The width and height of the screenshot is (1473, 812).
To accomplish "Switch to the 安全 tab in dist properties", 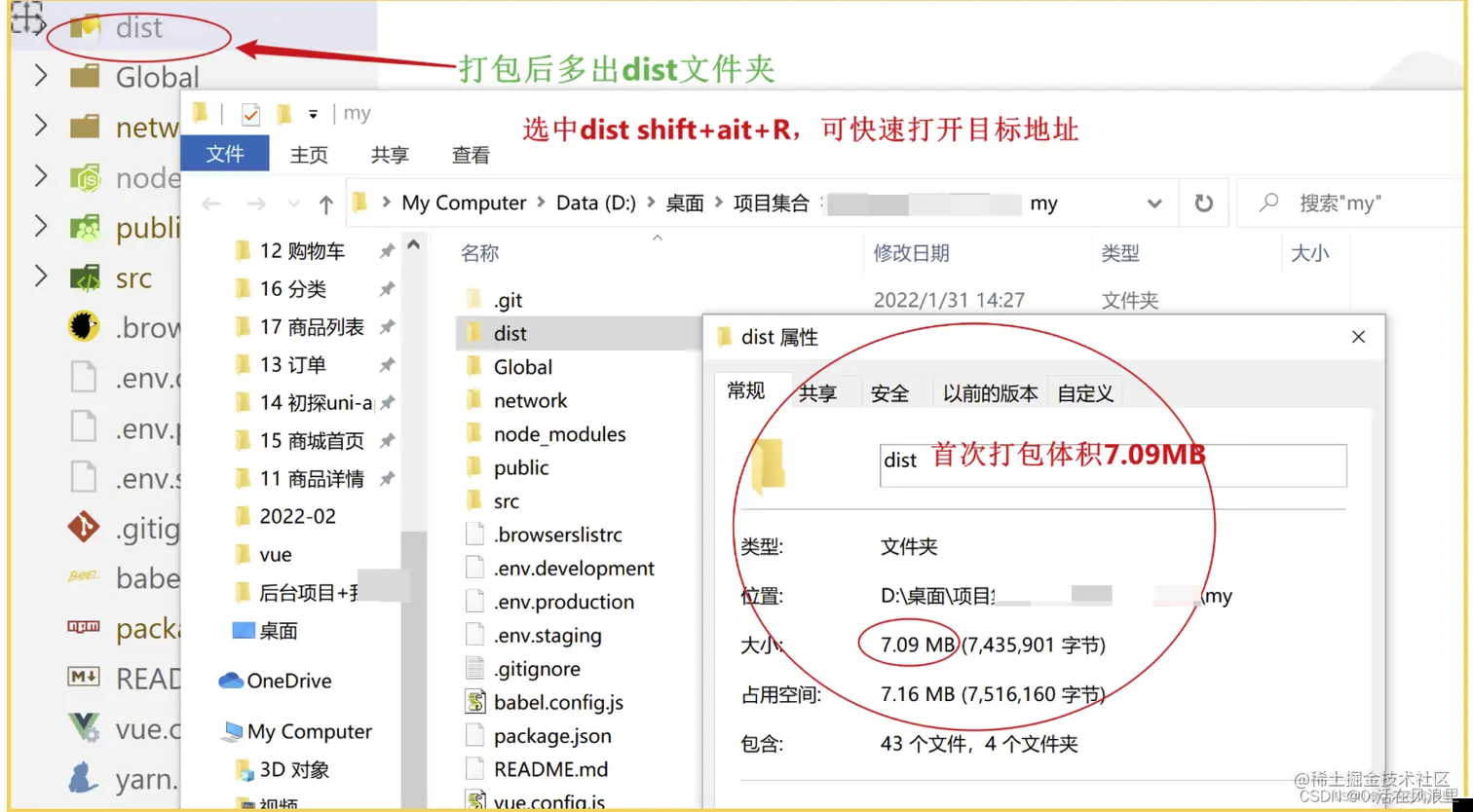I will 889,393.
